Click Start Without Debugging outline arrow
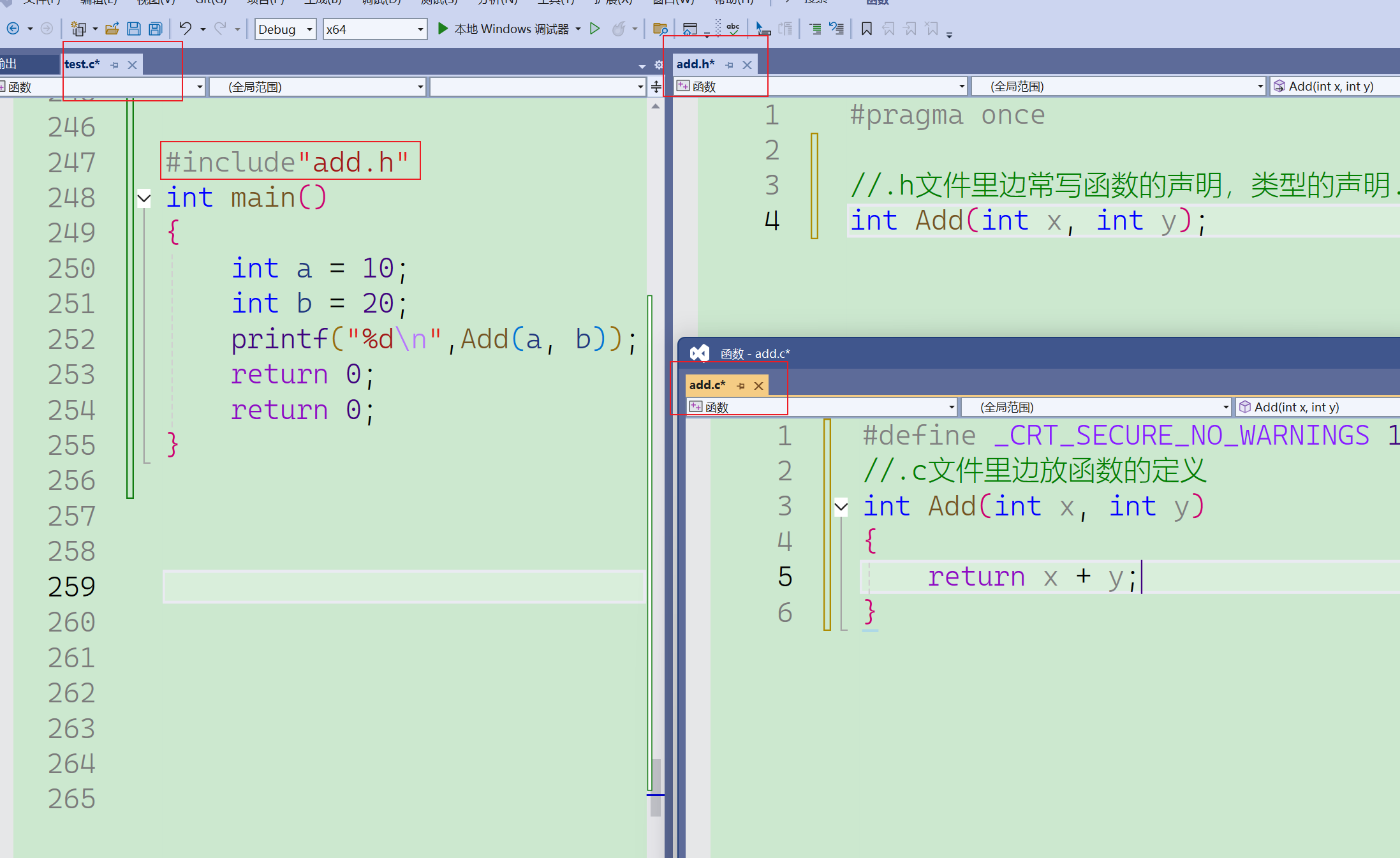1400x858 pixels. click(594, 29)
